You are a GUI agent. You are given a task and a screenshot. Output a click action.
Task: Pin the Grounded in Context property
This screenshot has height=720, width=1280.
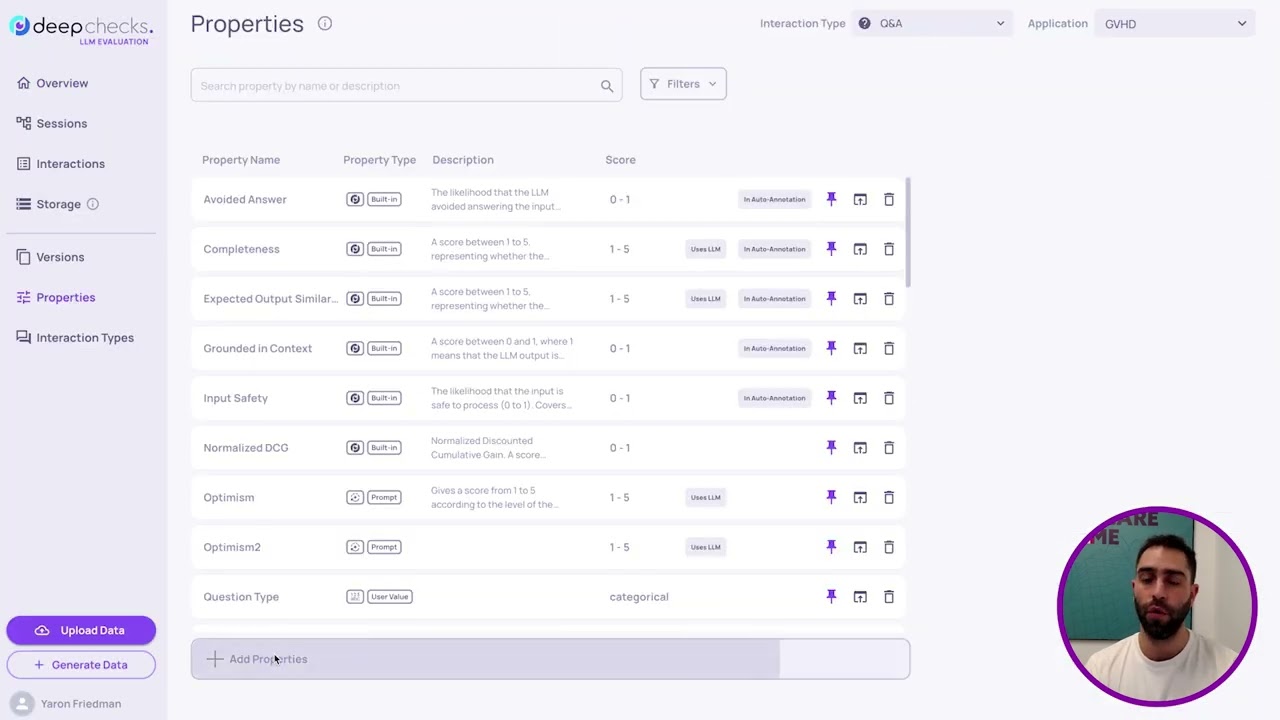pos(831,348)
